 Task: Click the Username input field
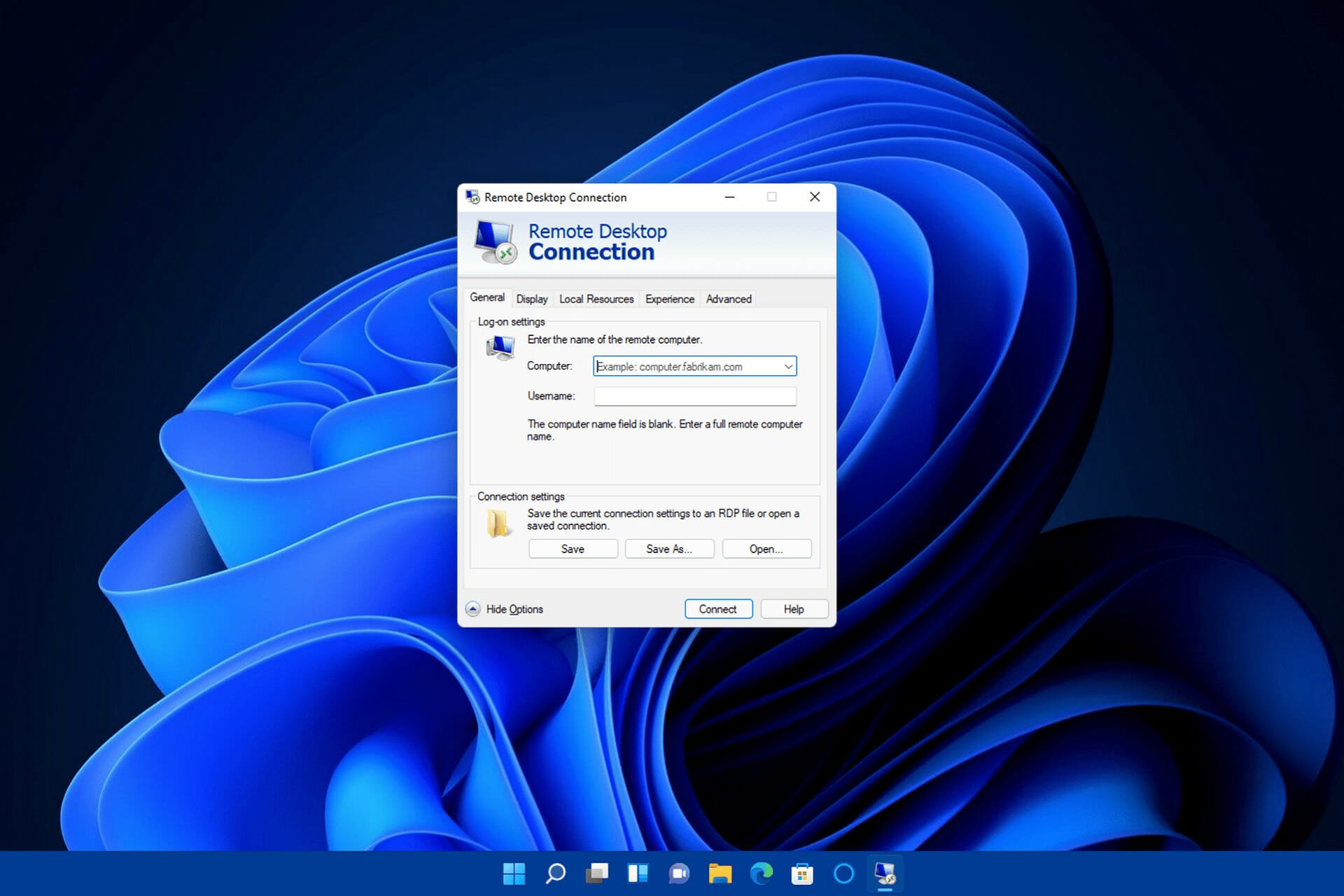point(693,394)
